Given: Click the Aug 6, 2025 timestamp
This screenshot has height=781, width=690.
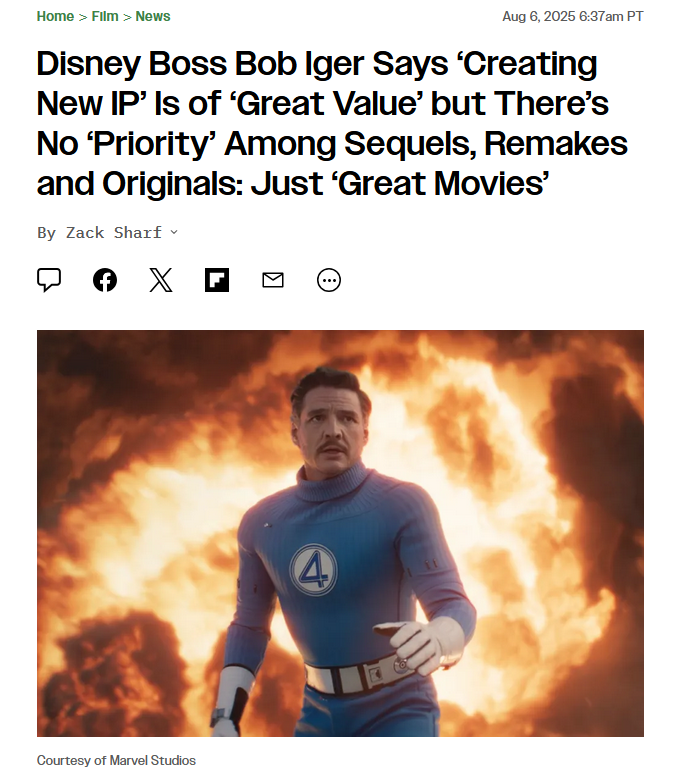Looking at the screenshot, I should pyautogui.click(x=573, y=16).
